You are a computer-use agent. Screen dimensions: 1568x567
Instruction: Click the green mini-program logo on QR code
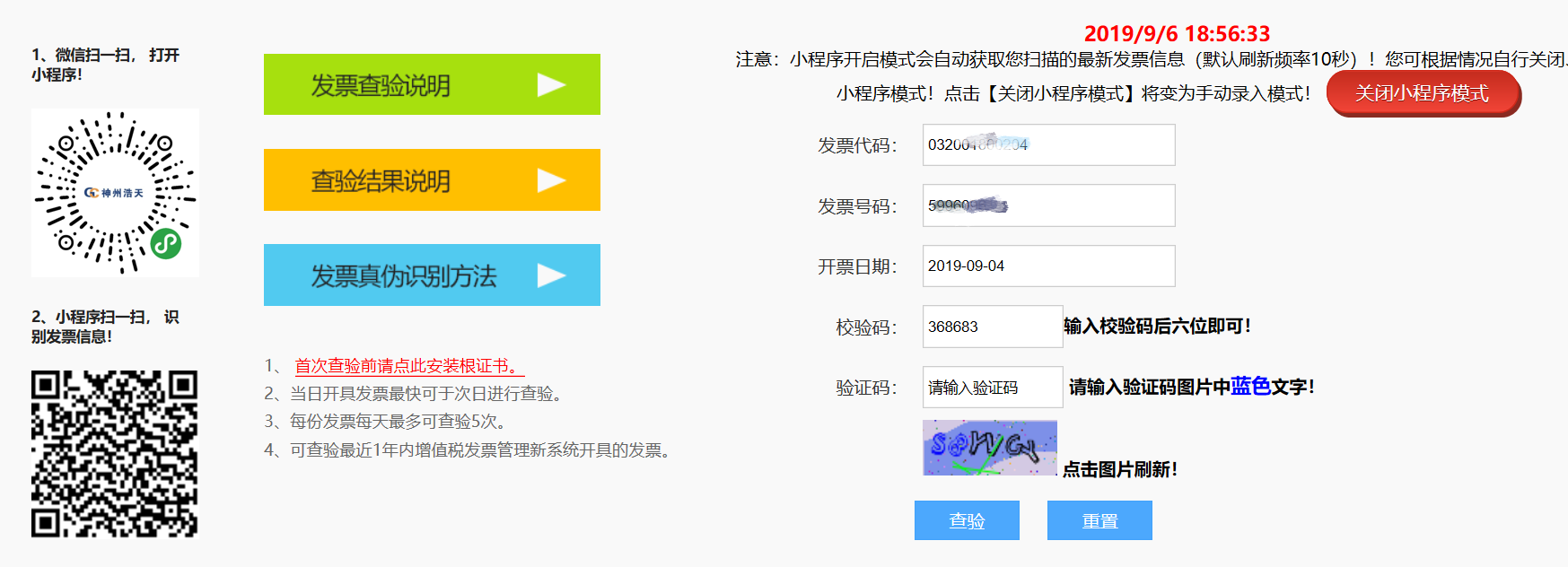click(x=166, y=243)
